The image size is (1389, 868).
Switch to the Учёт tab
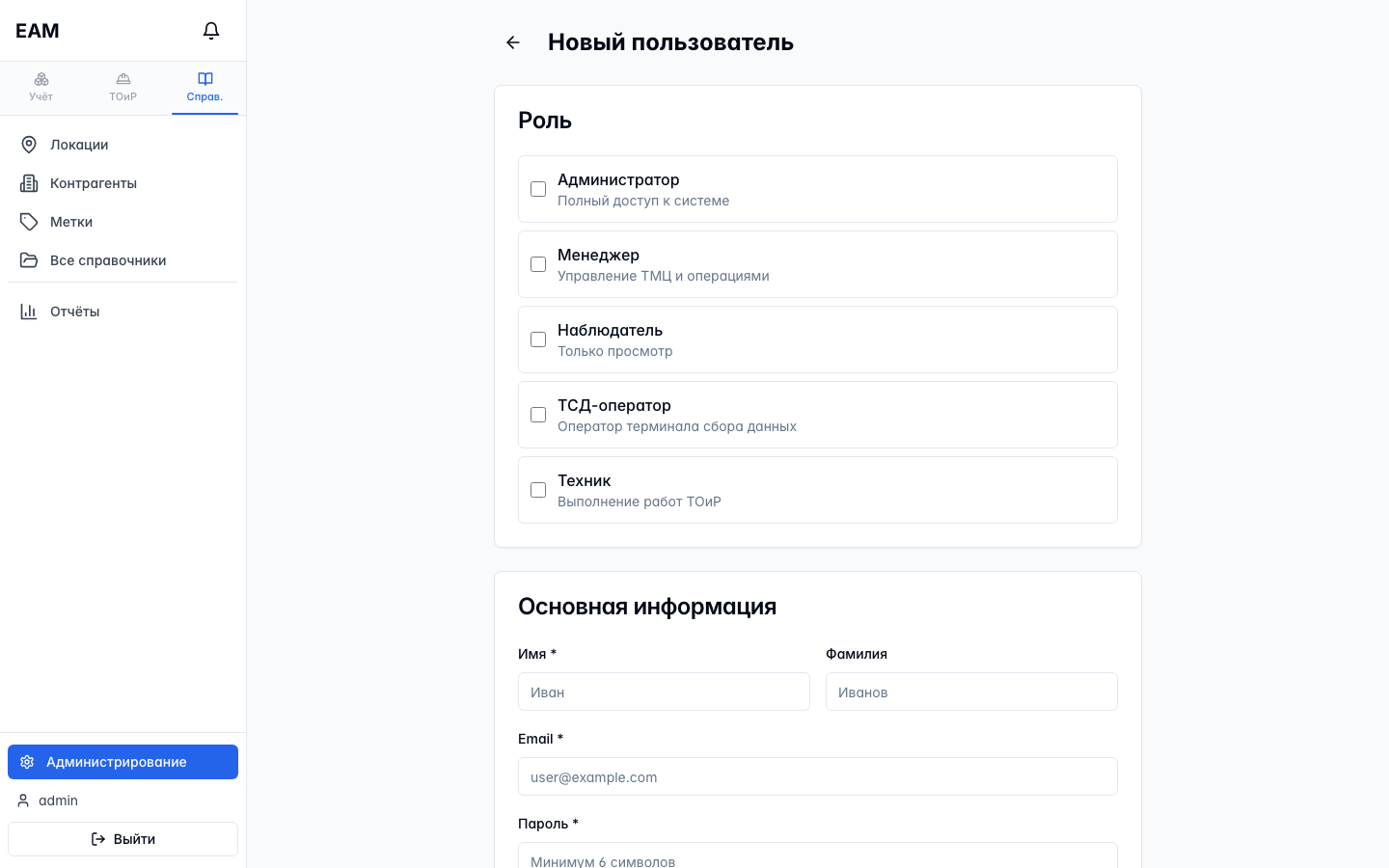point(41,88)
